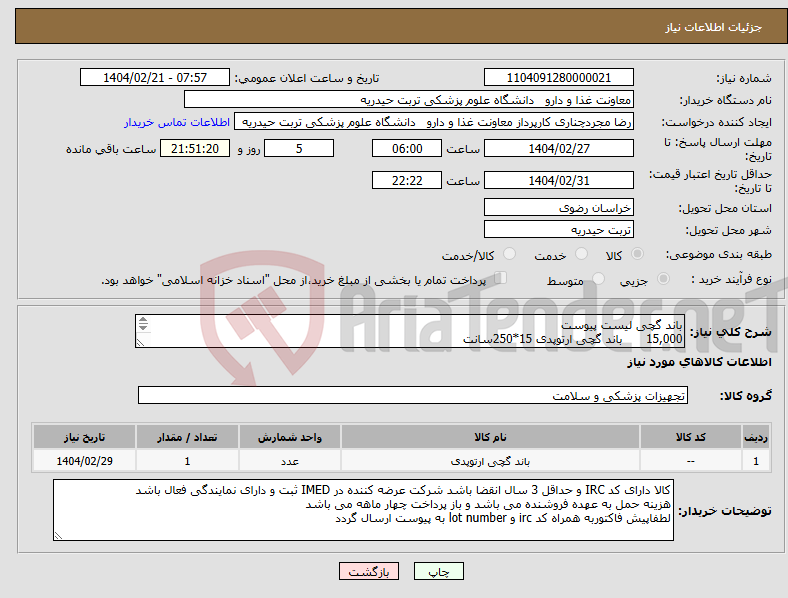Click the general description text area

click(410, 331)
